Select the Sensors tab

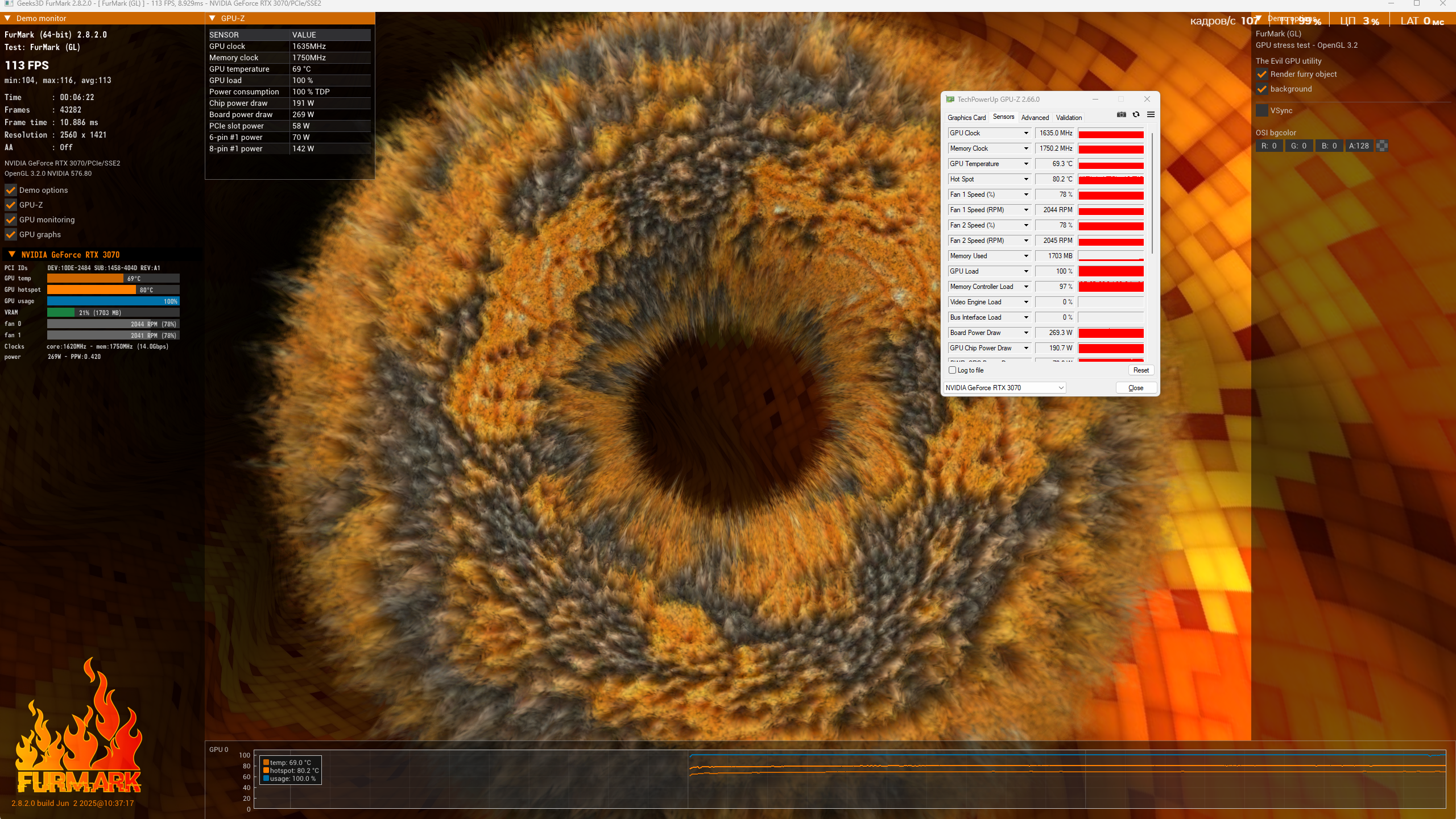[1003, 117]
